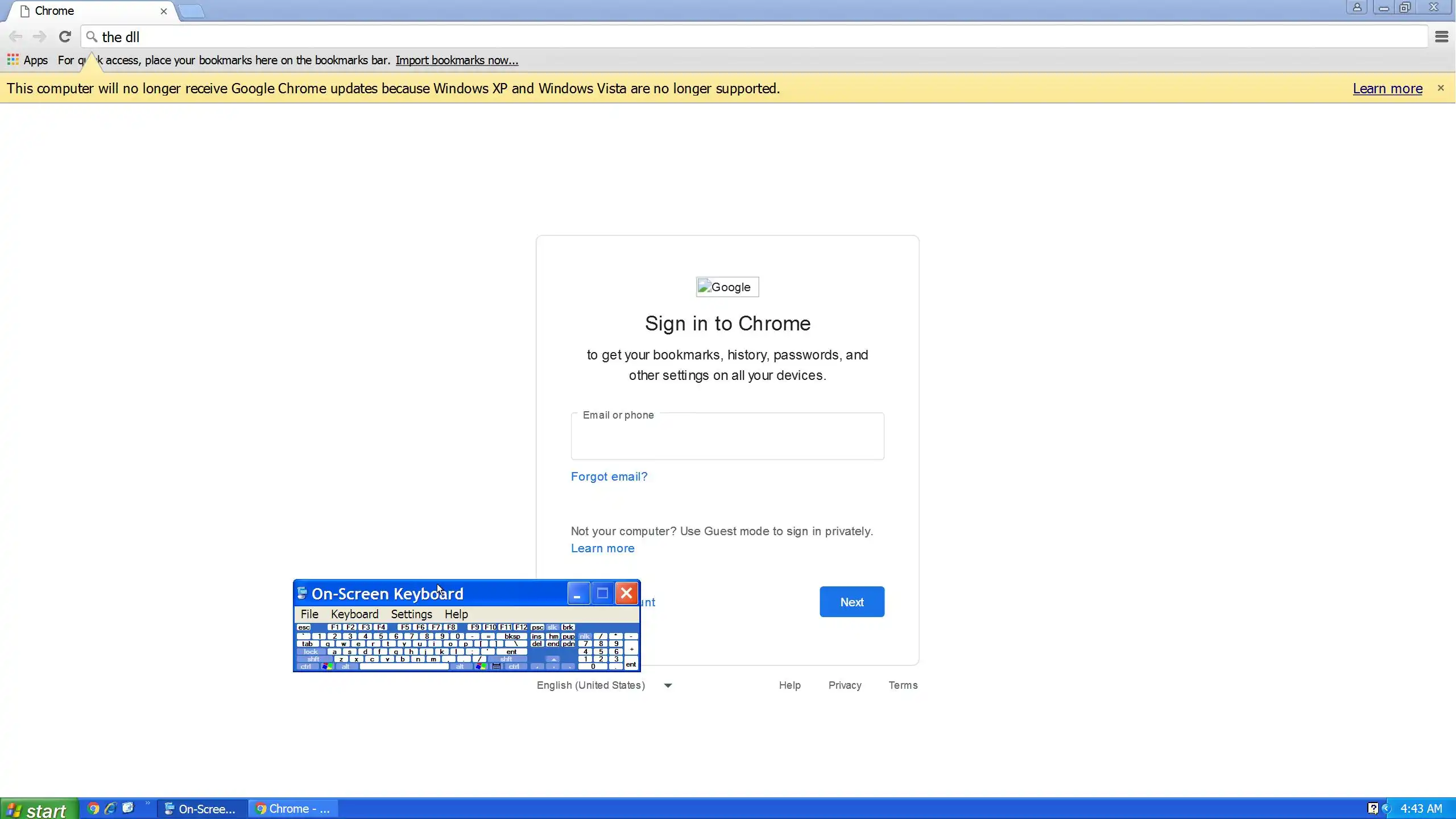Click the Email or phone input field
1456x819 pixels.
click(727, 438)
